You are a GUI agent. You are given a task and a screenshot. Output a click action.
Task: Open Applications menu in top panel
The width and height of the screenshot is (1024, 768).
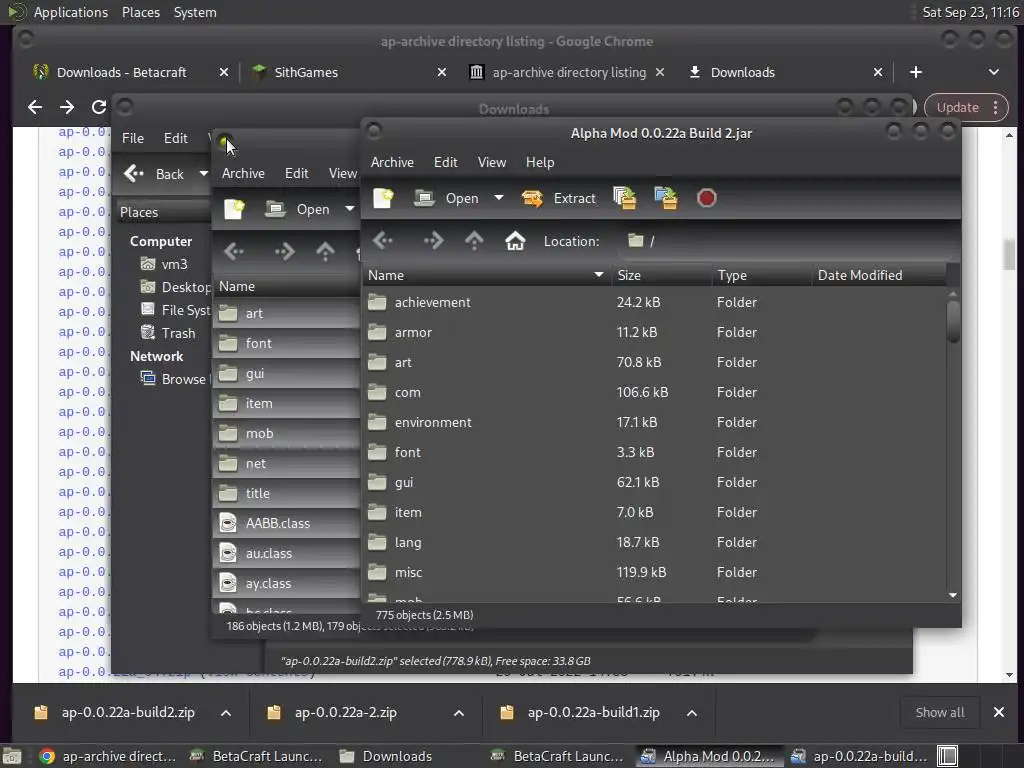pos(71,12)
